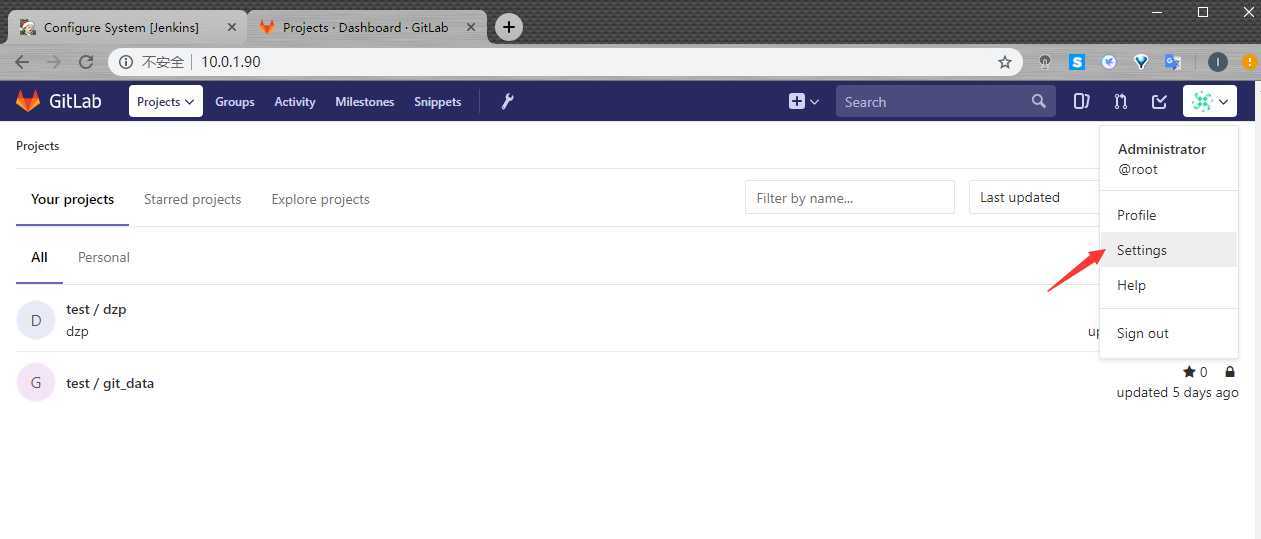Choose Settings in user menu
The width and height of the screenshot is (1261, 539).
(1168, 250)
